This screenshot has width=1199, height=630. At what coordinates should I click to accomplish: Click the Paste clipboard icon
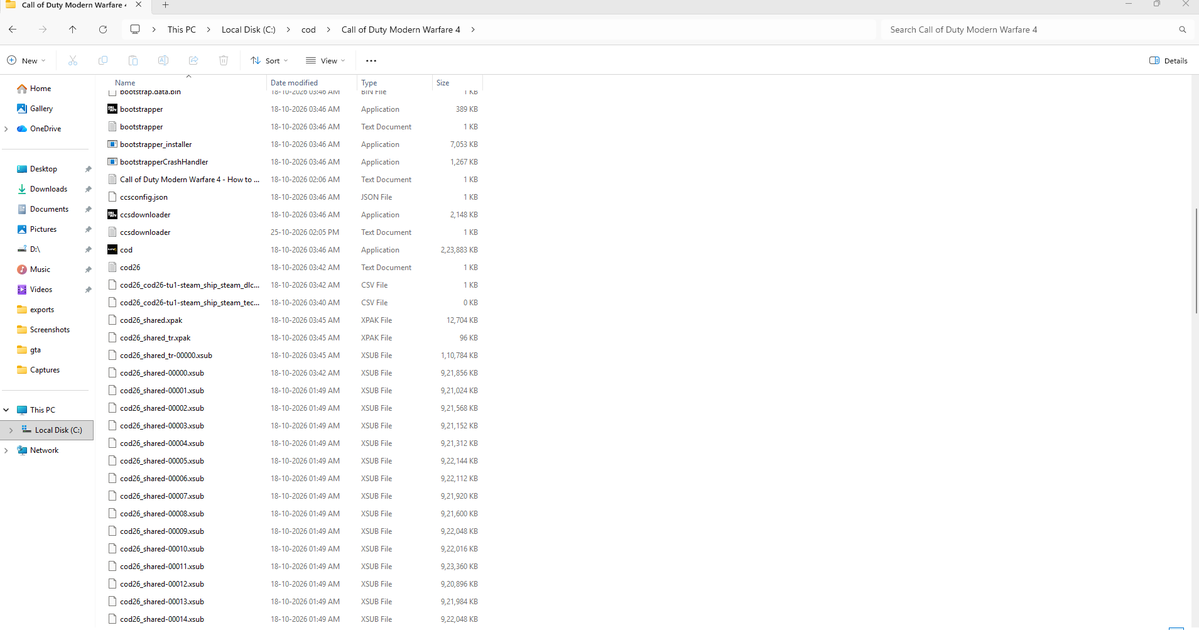133,60
